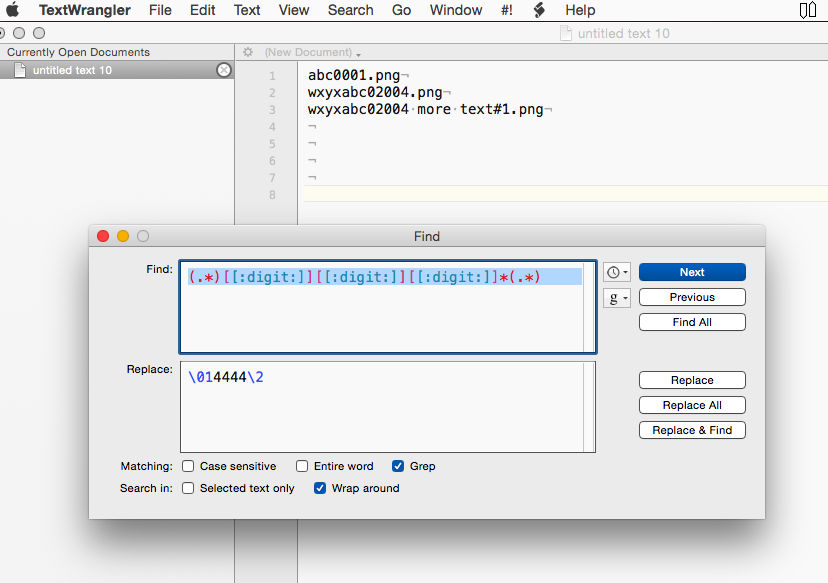Open the Window menu
Viewport: 828px width, 583px height.
[x=456, y=10]
